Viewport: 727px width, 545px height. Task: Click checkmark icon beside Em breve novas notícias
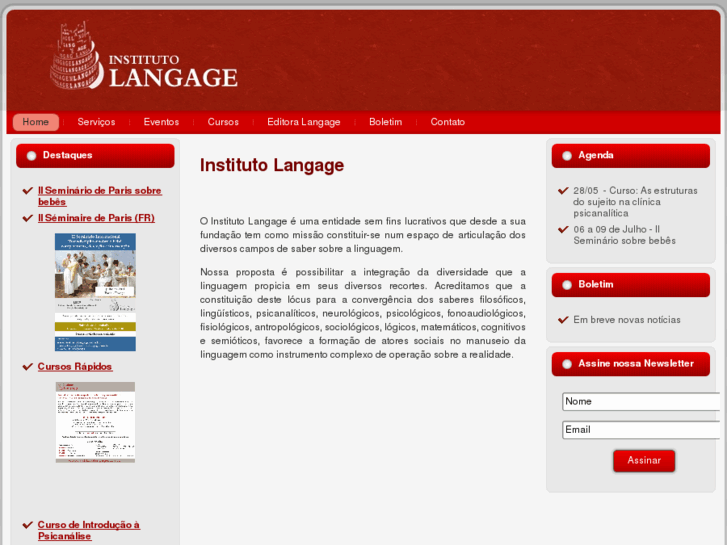pos(563,320)
